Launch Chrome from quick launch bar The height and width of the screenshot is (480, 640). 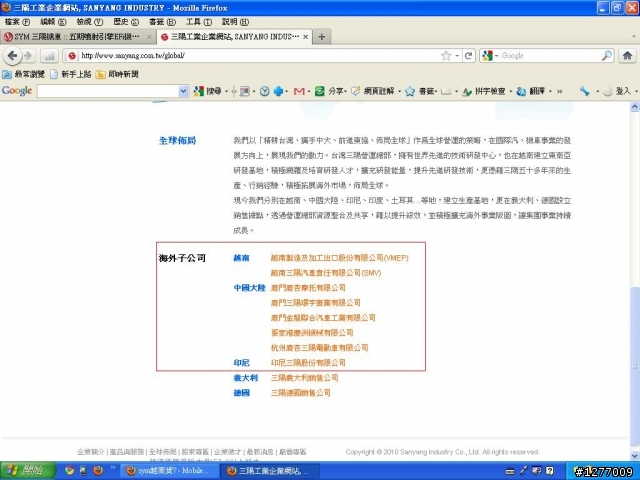pos(69,471)
